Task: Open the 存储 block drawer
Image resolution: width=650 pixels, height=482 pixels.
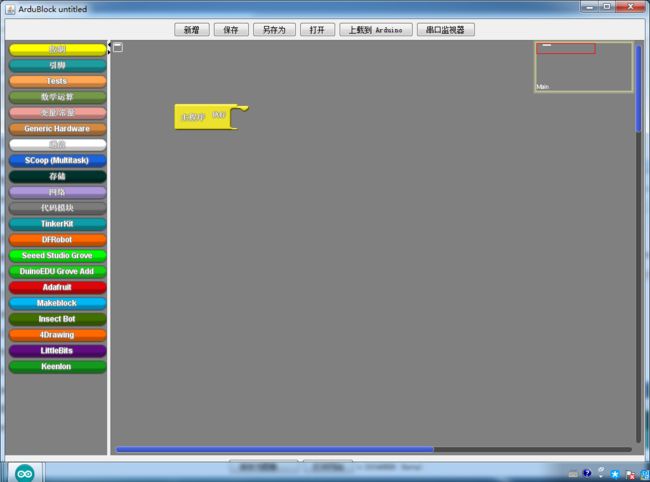Action: (x=58, y=176)
